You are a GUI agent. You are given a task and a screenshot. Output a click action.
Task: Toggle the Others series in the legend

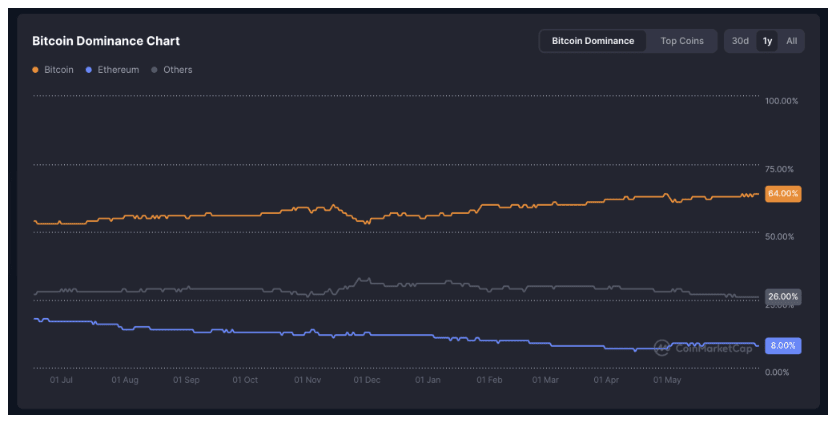pyautogui.click(x=177, y=70)
